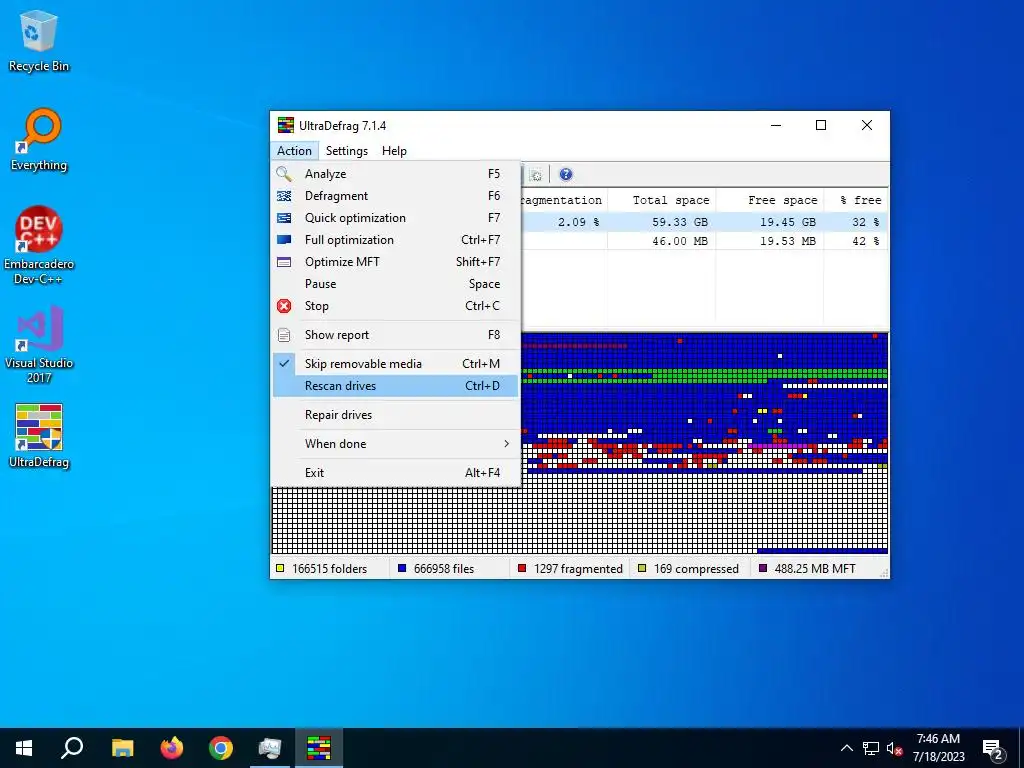Open taskbar Search magnifier

72,748
